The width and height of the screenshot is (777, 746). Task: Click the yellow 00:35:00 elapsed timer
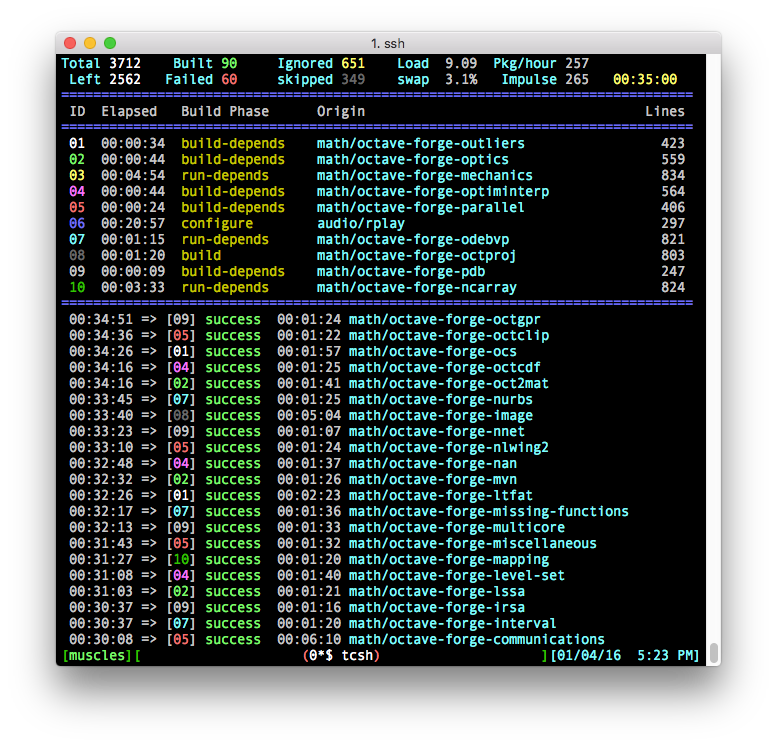coord(645,79)
